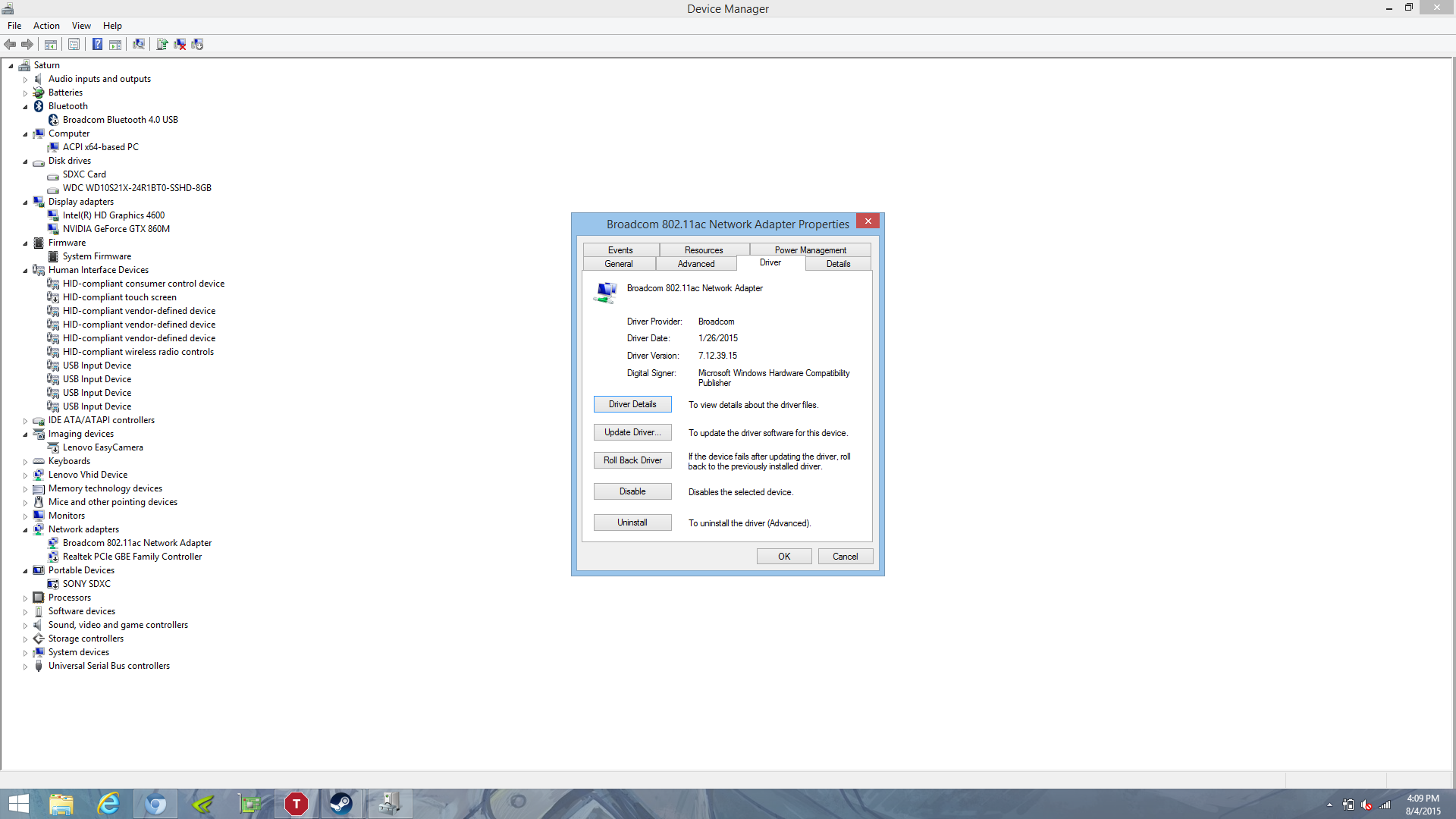Expand the Monitors category
The width and height of the screenshot is (1456, 819).
pyautogui.click(x=25, y=516)
